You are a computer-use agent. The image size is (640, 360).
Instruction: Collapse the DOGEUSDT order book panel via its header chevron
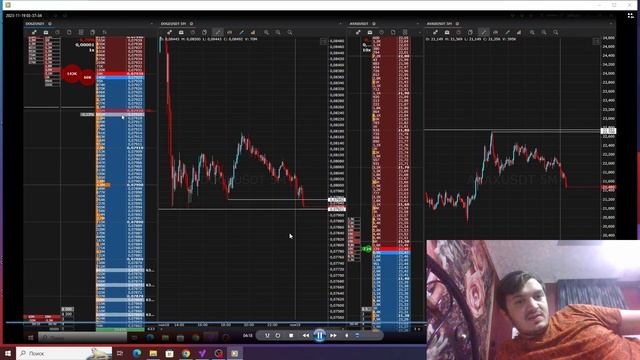(152, 24)
